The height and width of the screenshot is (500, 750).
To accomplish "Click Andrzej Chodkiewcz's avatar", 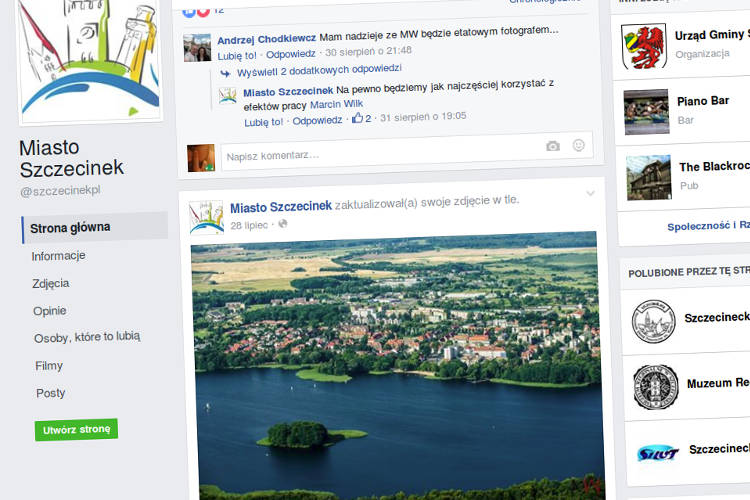I will pyautogui.click(x=197, y=48).
